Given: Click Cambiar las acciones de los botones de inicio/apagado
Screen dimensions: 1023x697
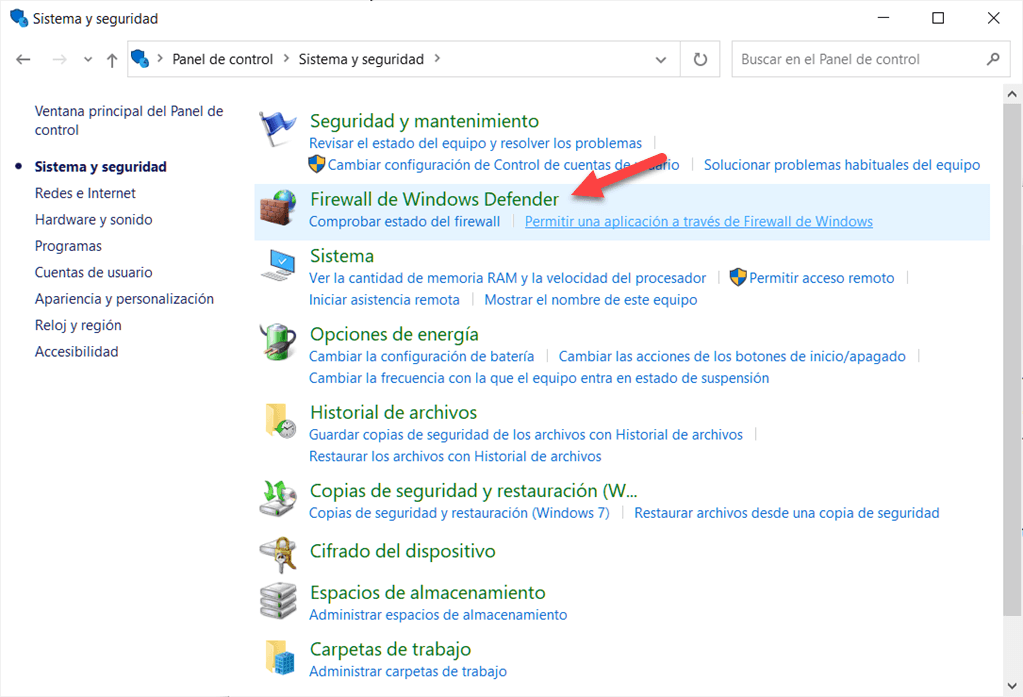Looking at the screenshot, I should click(732, 356).
